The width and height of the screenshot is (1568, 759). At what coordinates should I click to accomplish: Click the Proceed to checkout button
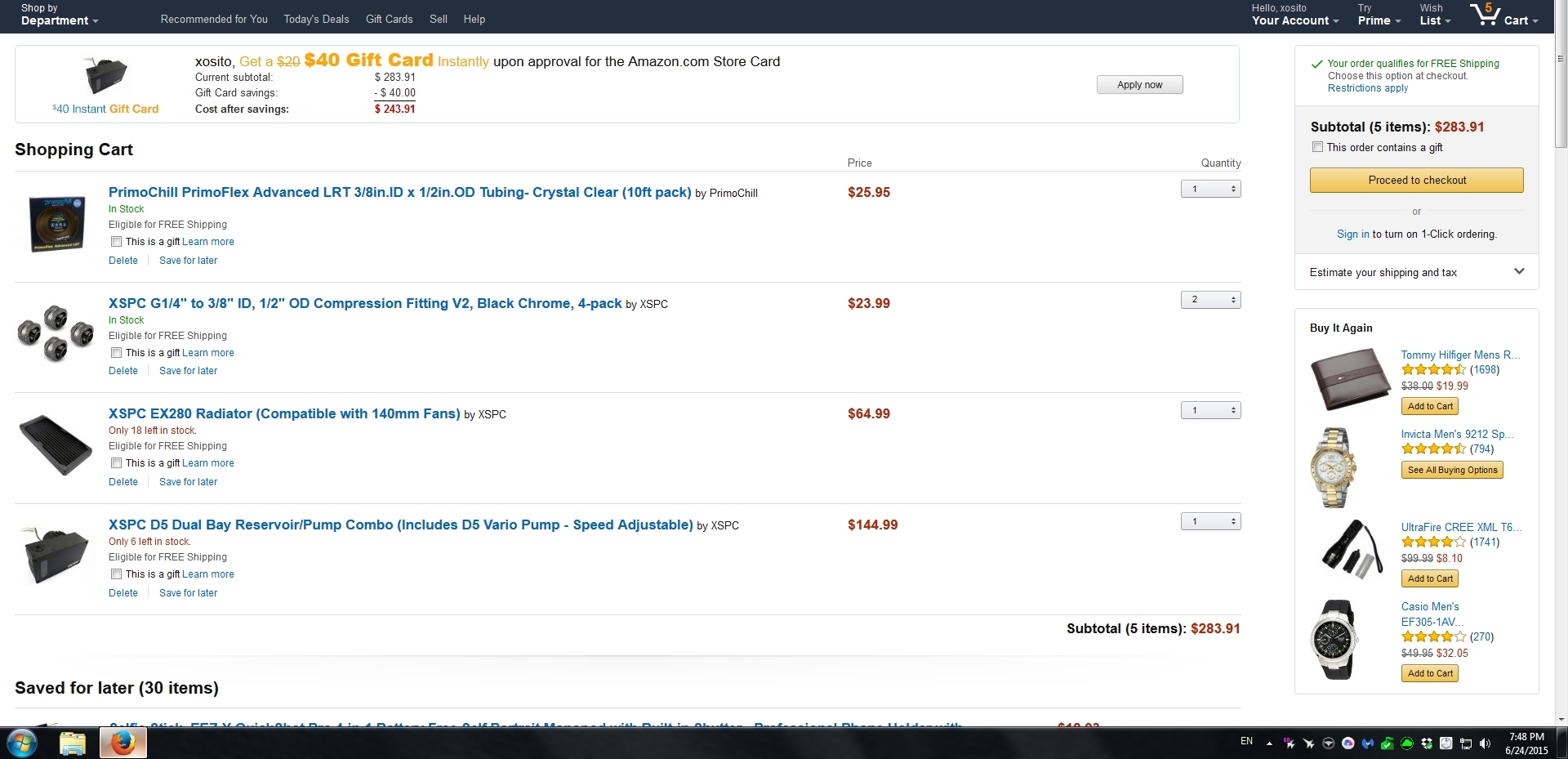(1416, 180)
